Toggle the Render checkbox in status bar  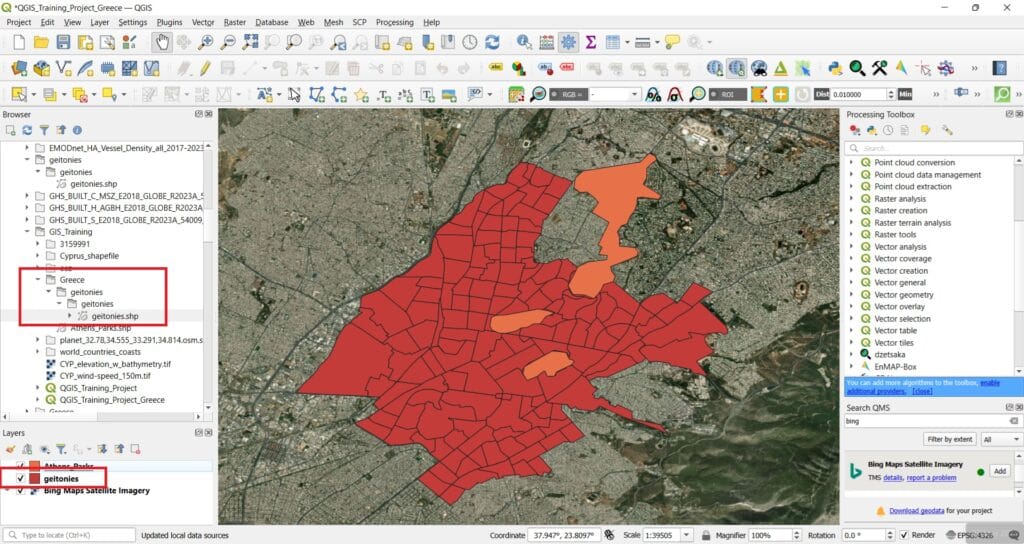(x=904, y=535)
